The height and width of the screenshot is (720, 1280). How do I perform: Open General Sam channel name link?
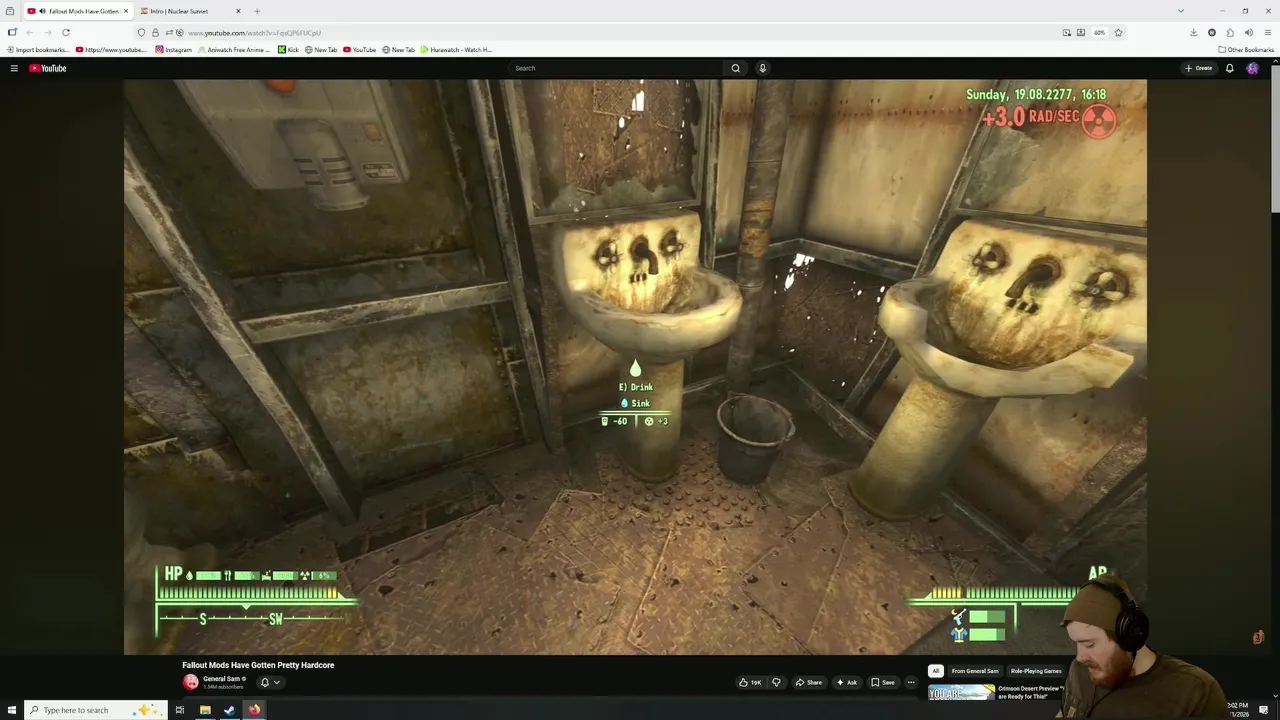221,679
